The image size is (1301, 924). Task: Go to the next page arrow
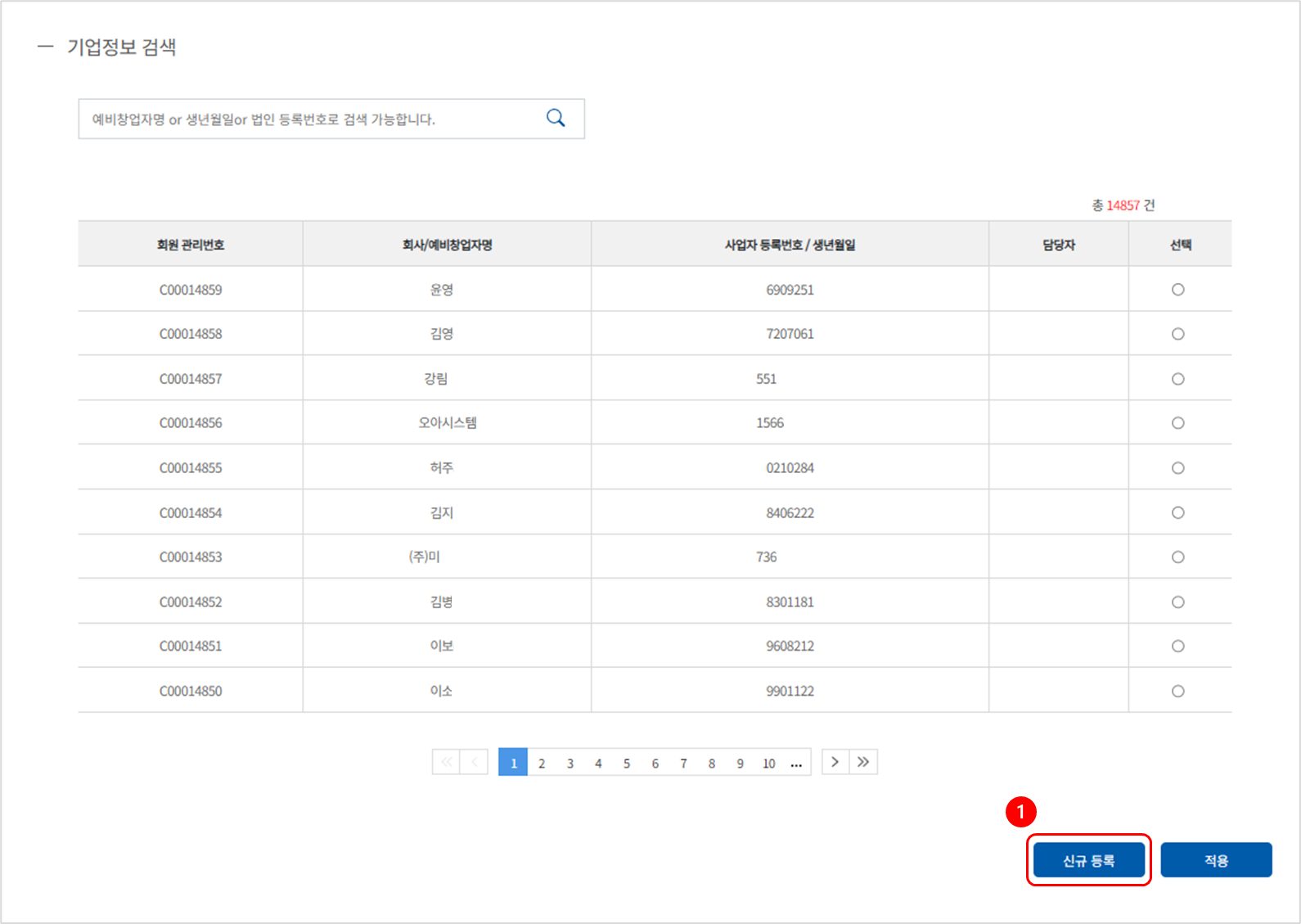click(835, 762)
